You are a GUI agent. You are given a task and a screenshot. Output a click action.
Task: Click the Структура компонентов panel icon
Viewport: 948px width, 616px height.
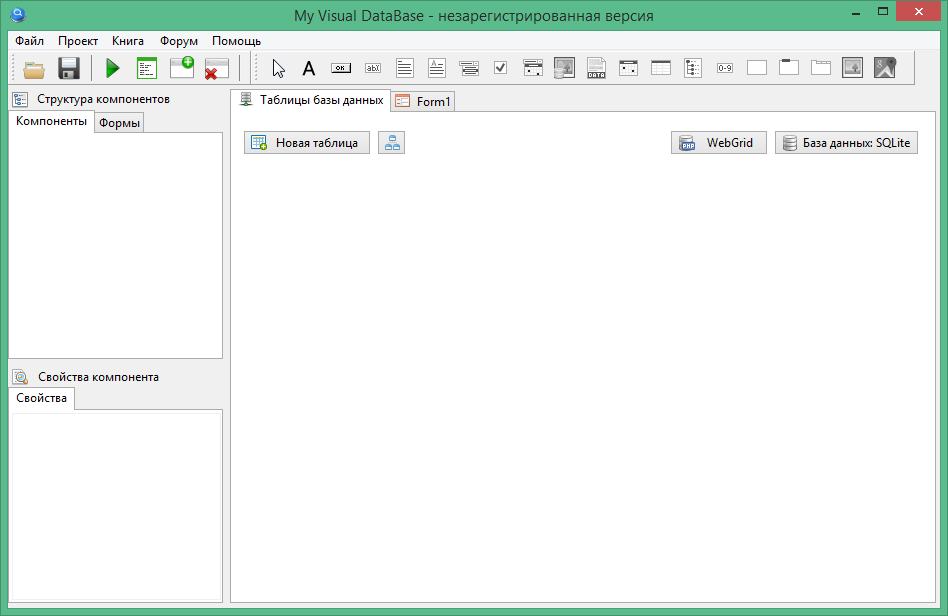21,99
